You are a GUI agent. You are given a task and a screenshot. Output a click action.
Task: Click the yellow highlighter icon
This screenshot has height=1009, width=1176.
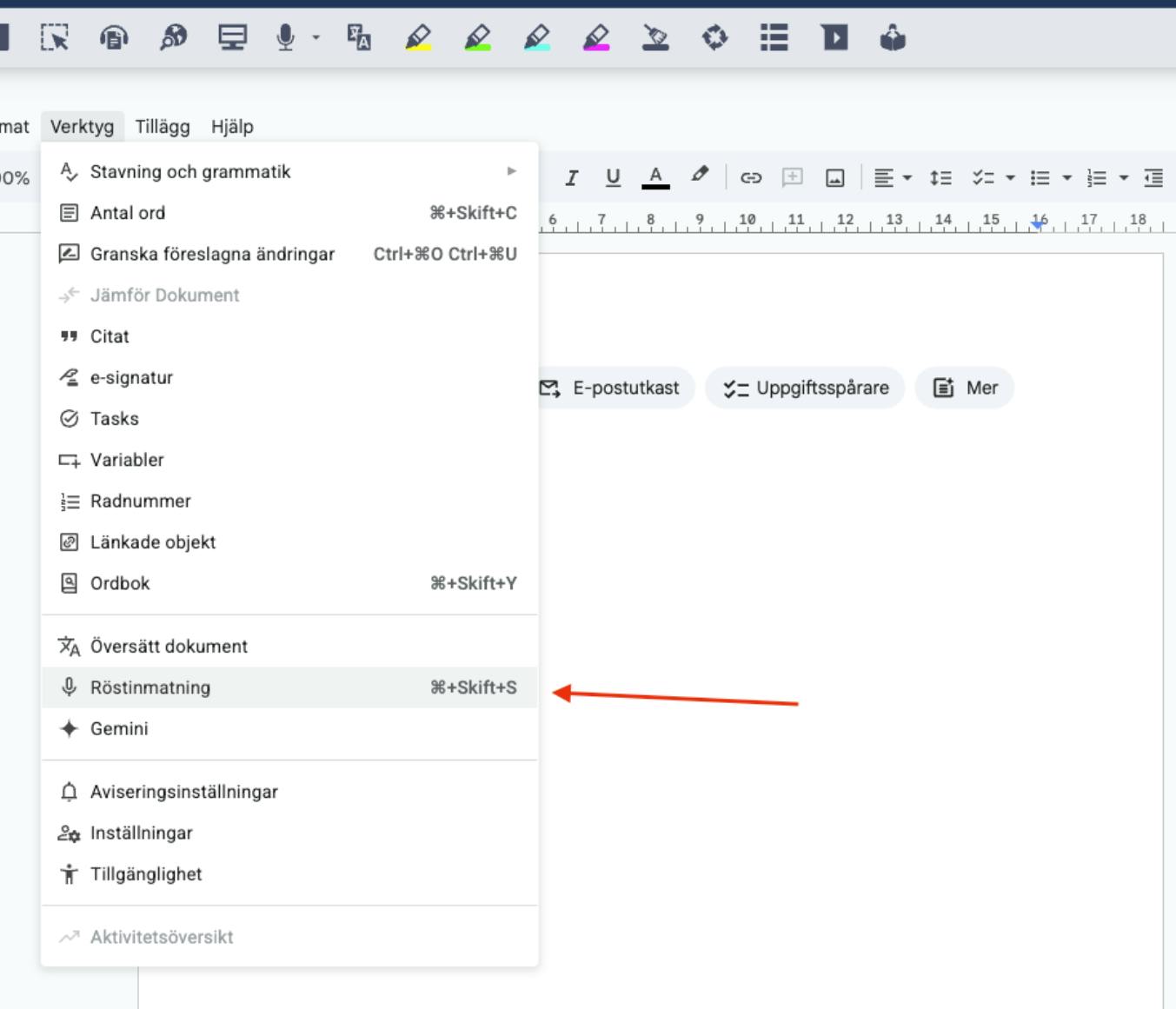click(418, 37)
